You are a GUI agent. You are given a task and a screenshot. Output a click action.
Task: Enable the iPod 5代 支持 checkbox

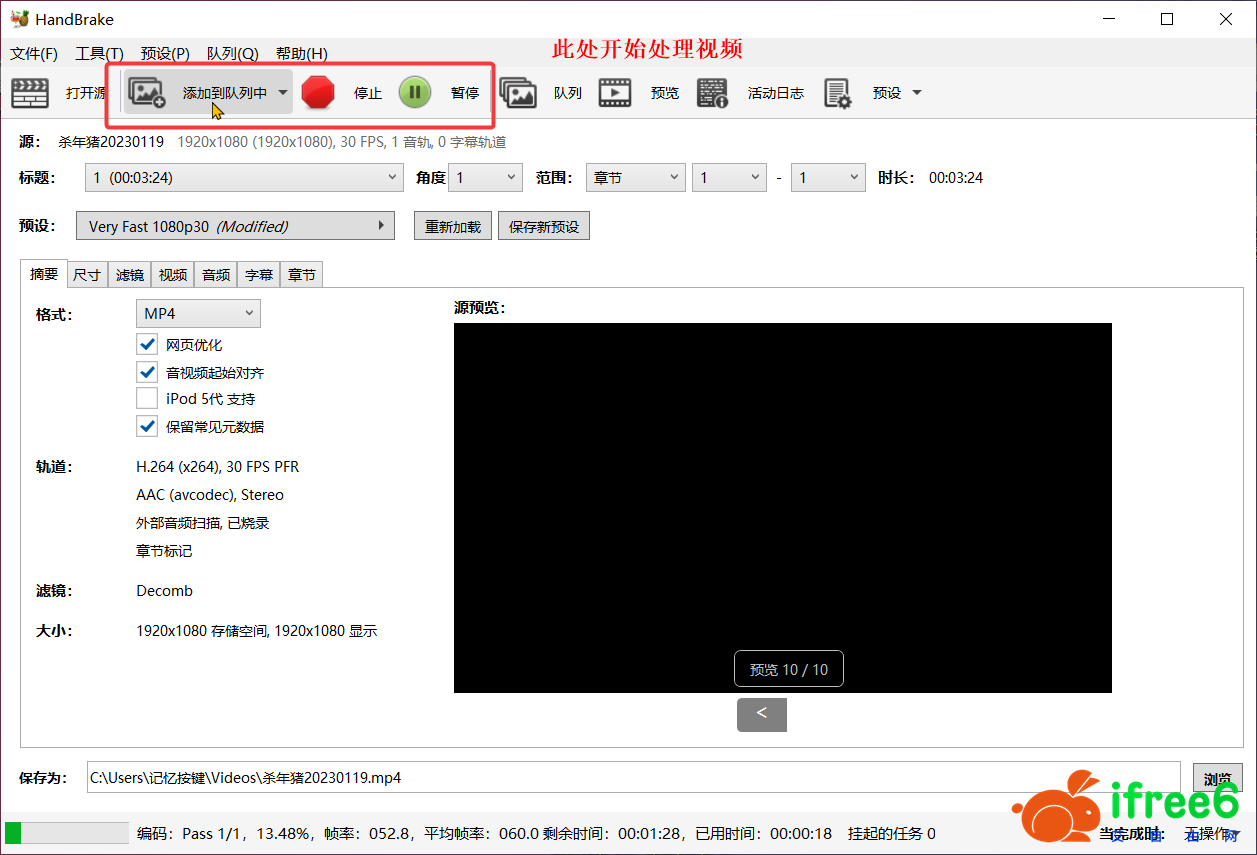tap(148, 399)
